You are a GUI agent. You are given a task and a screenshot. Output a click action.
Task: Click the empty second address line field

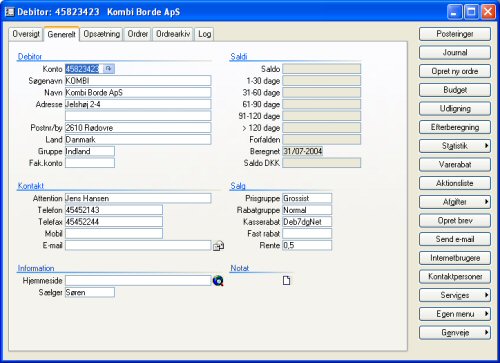pyautogui.click(x=138, y=116)
